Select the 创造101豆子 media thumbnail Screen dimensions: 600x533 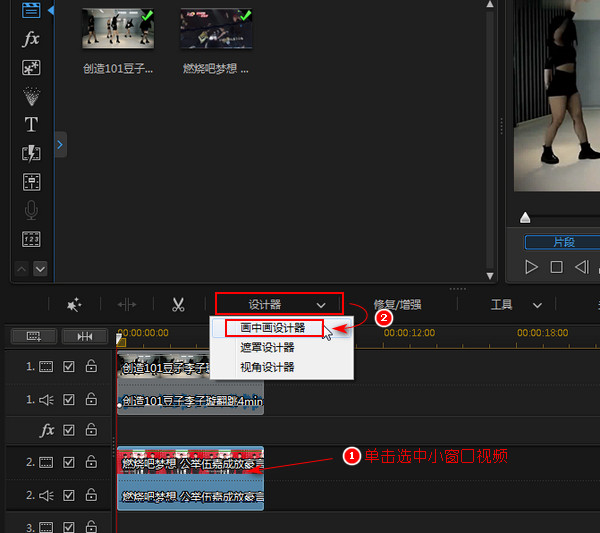click(118, 28)
